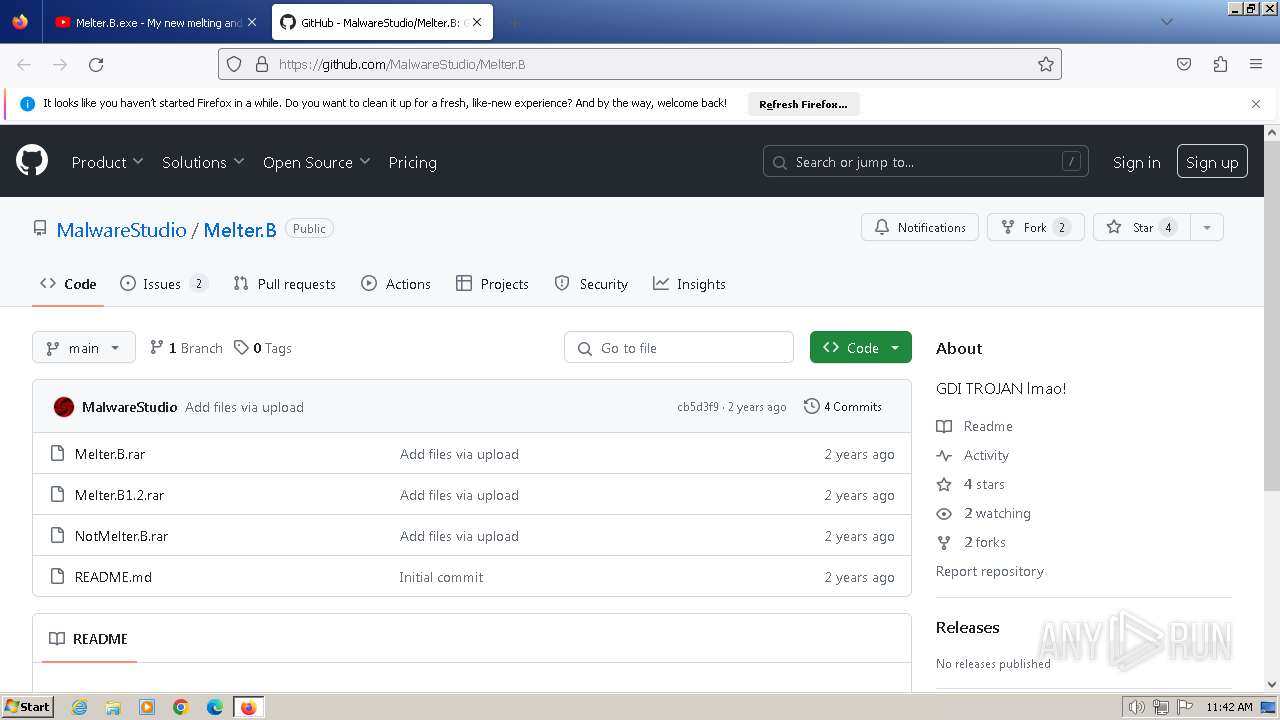
Task: Star the repository with Star button
Action: tap(1142, 228)
